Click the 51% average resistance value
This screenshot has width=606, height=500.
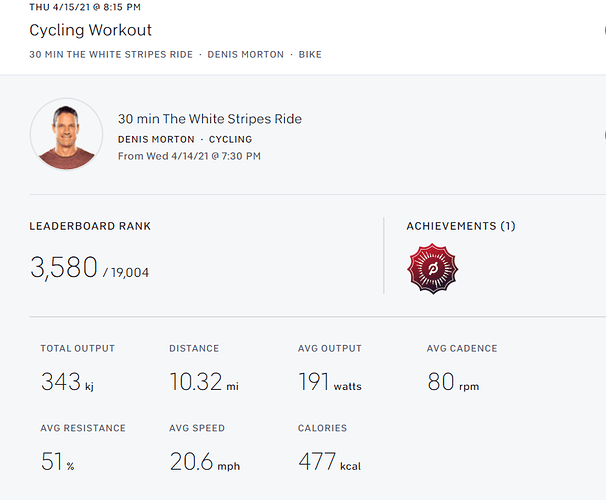tap(58, 461)
